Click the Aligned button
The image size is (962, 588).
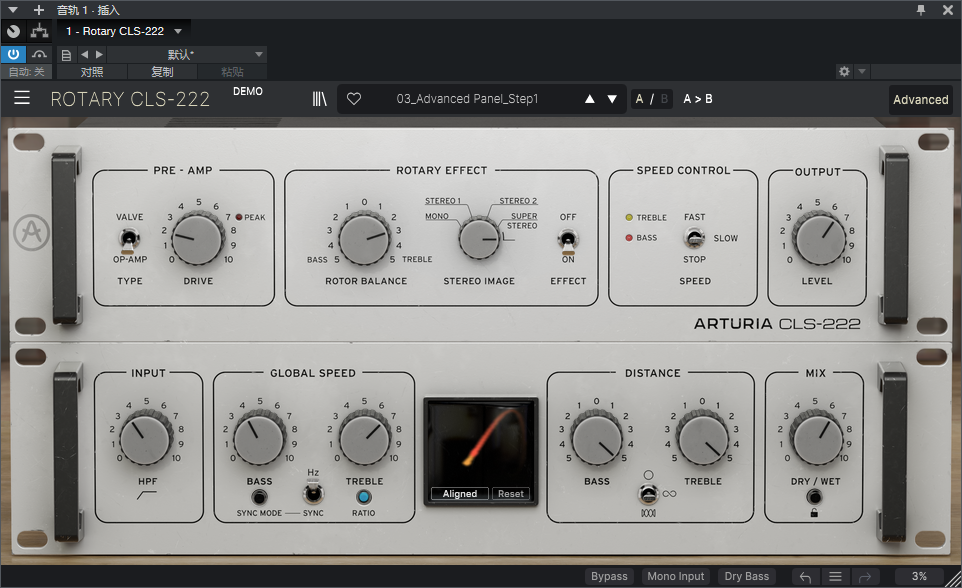click(x=460, y=493)
